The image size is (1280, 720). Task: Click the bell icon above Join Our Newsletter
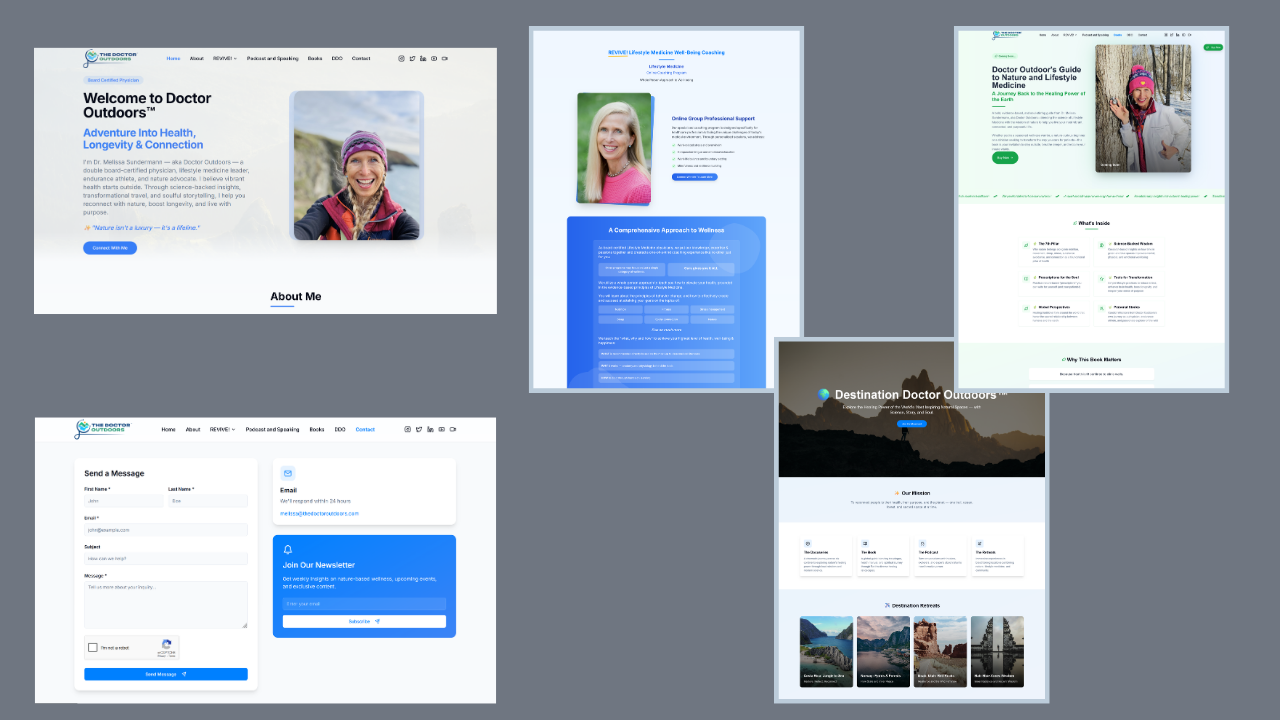click(288, 550)
